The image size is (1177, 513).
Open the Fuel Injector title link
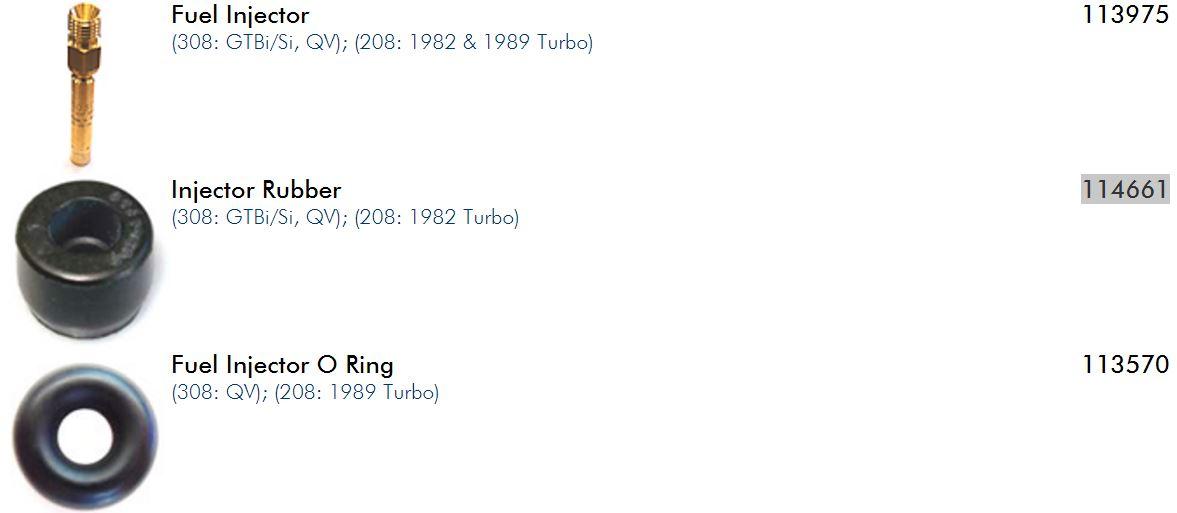(240, 15)
